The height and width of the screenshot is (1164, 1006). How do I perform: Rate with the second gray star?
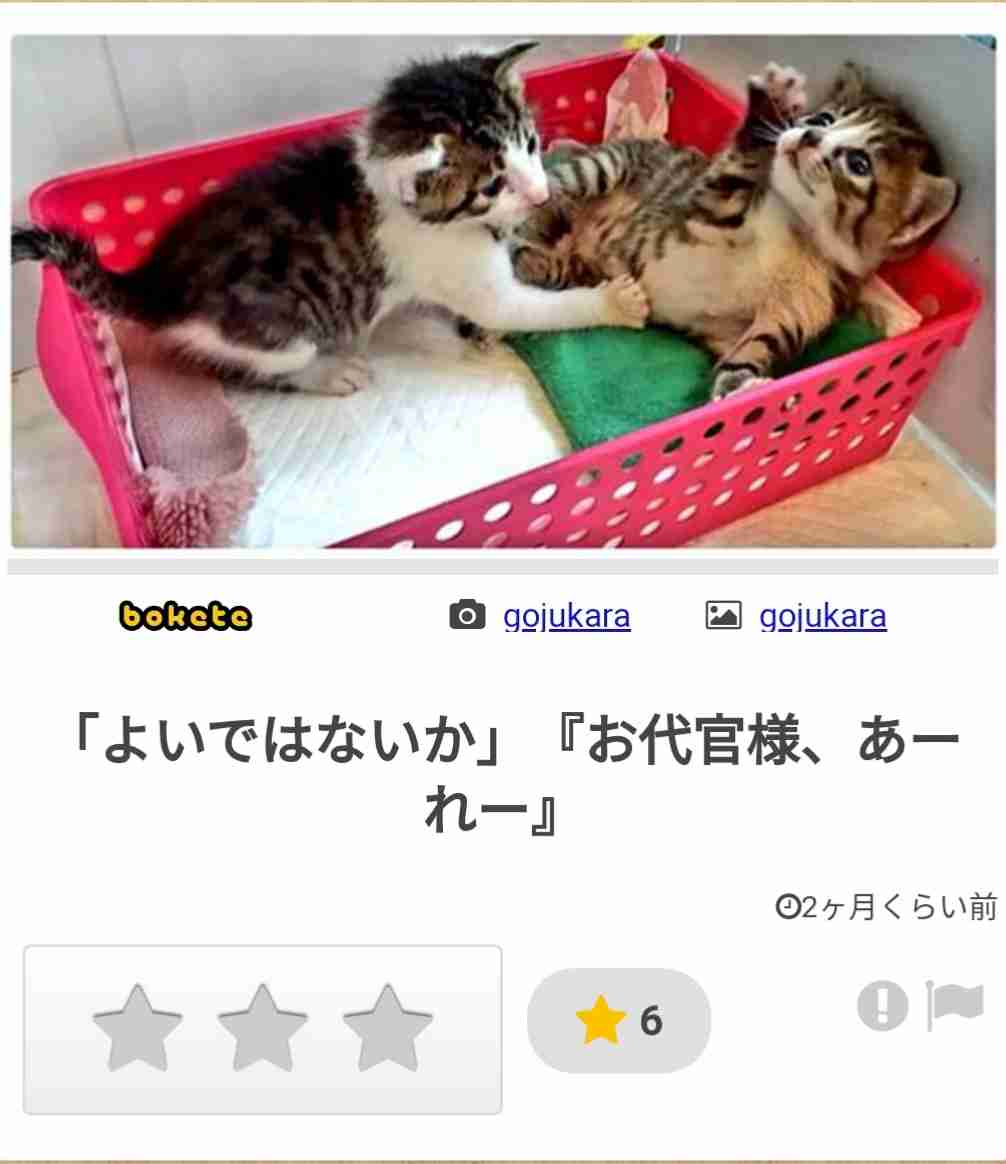point(262,1027)
